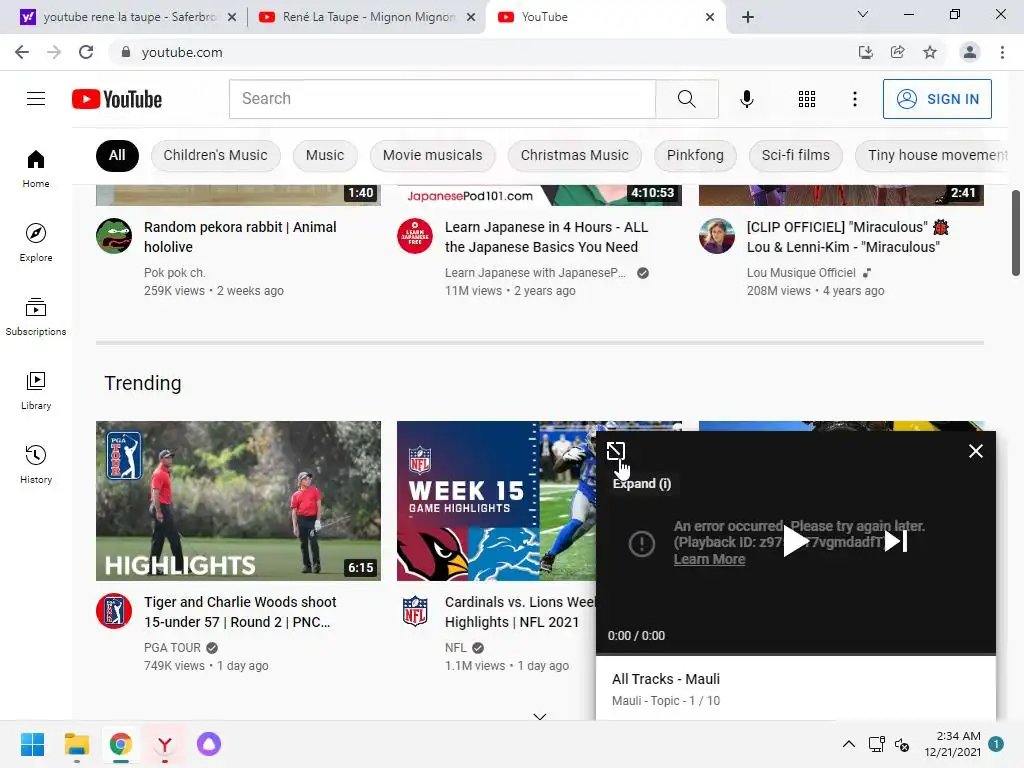Reload the current page
Screen dimensions: 1024x768
[86, 52]
